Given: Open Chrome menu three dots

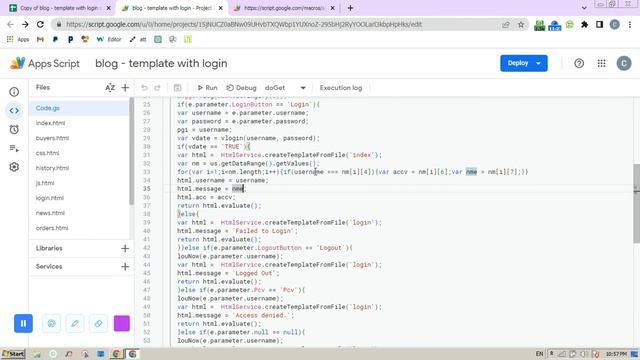Looking at the screenshot, I should [x=630, y=24].
